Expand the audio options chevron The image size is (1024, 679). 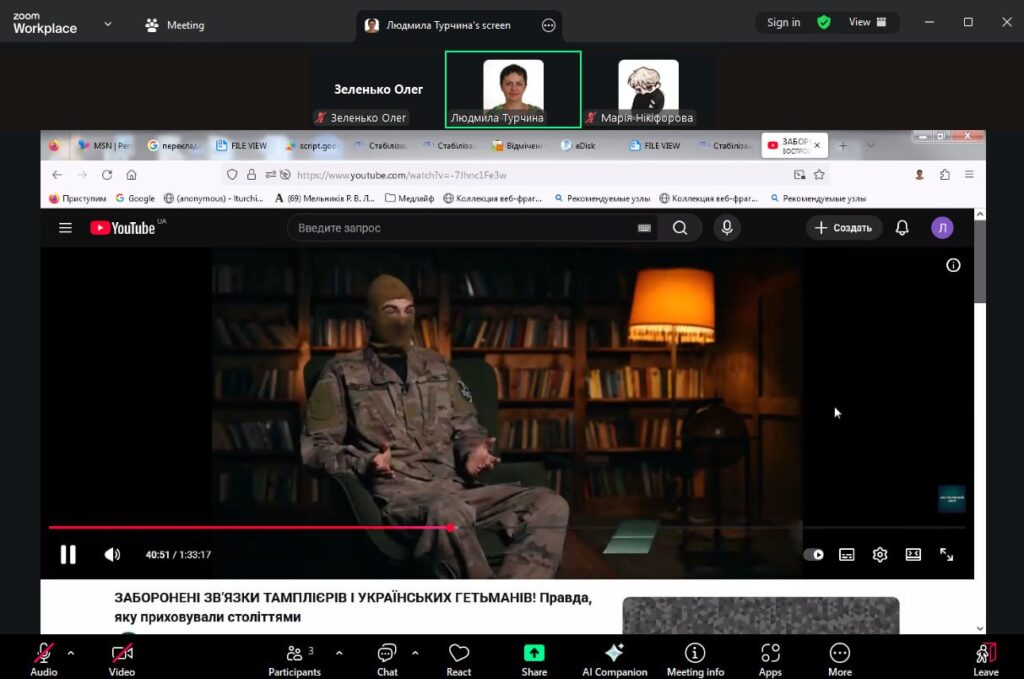click(x=70, y=652)
